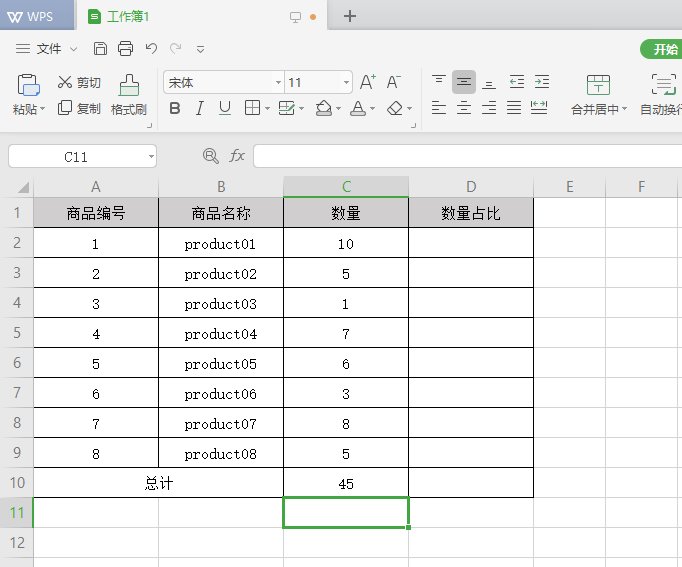The image size is (682, 567).
Task: Click the eraser clear format icon
Action: 395,108
